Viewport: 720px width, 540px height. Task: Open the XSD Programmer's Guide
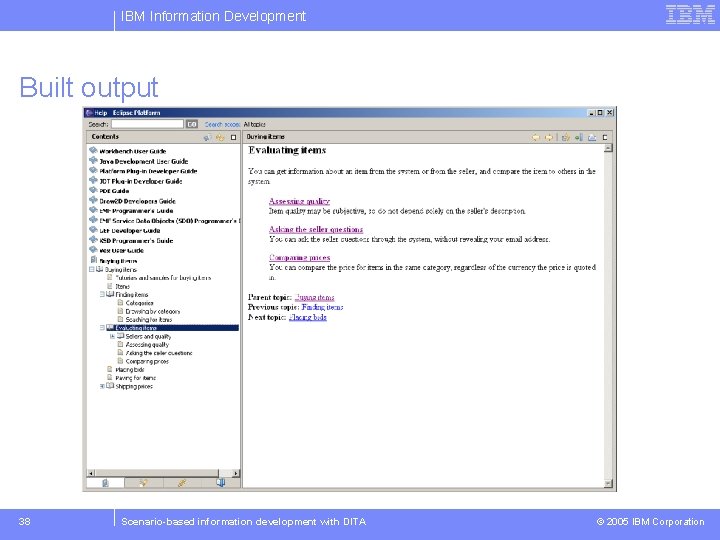click(136, 241)
